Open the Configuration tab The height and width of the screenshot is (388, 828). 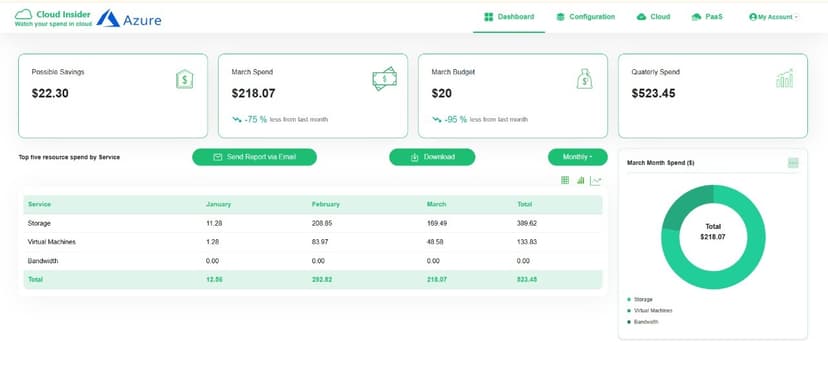point(586,17)
